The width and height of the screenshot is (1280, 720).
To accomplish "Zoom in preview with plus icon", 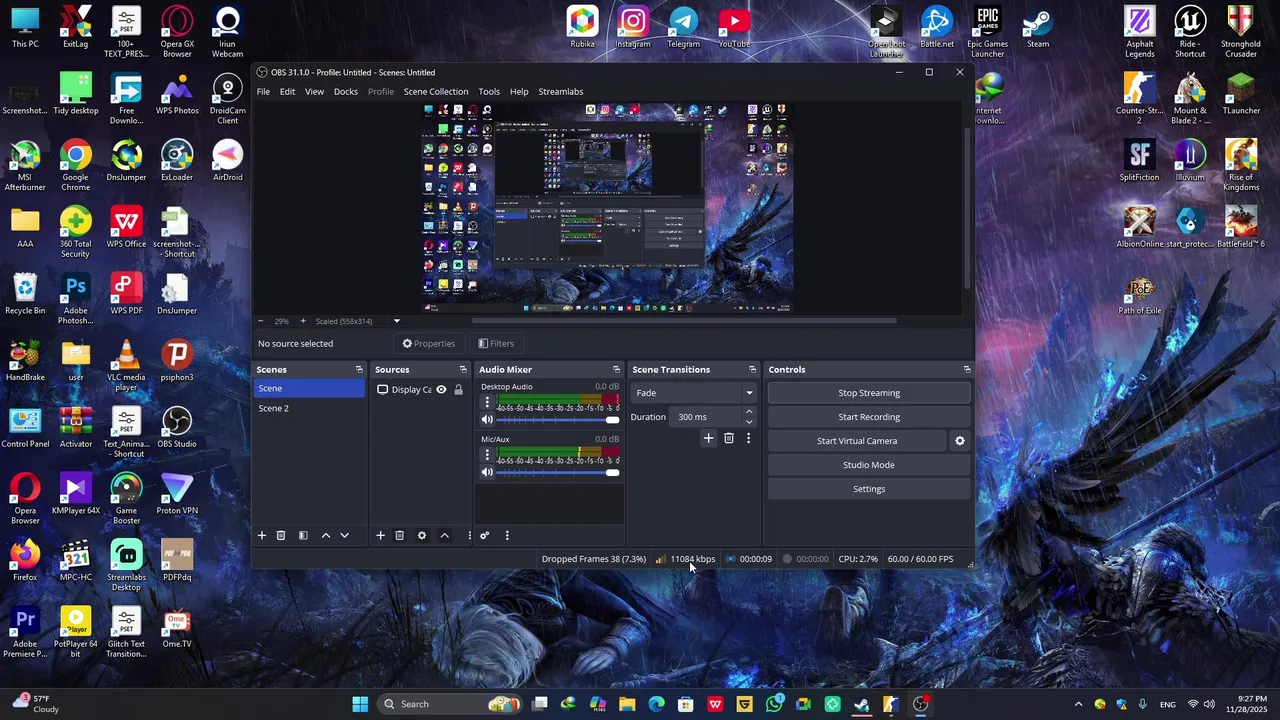I will (x=303, y=321).
